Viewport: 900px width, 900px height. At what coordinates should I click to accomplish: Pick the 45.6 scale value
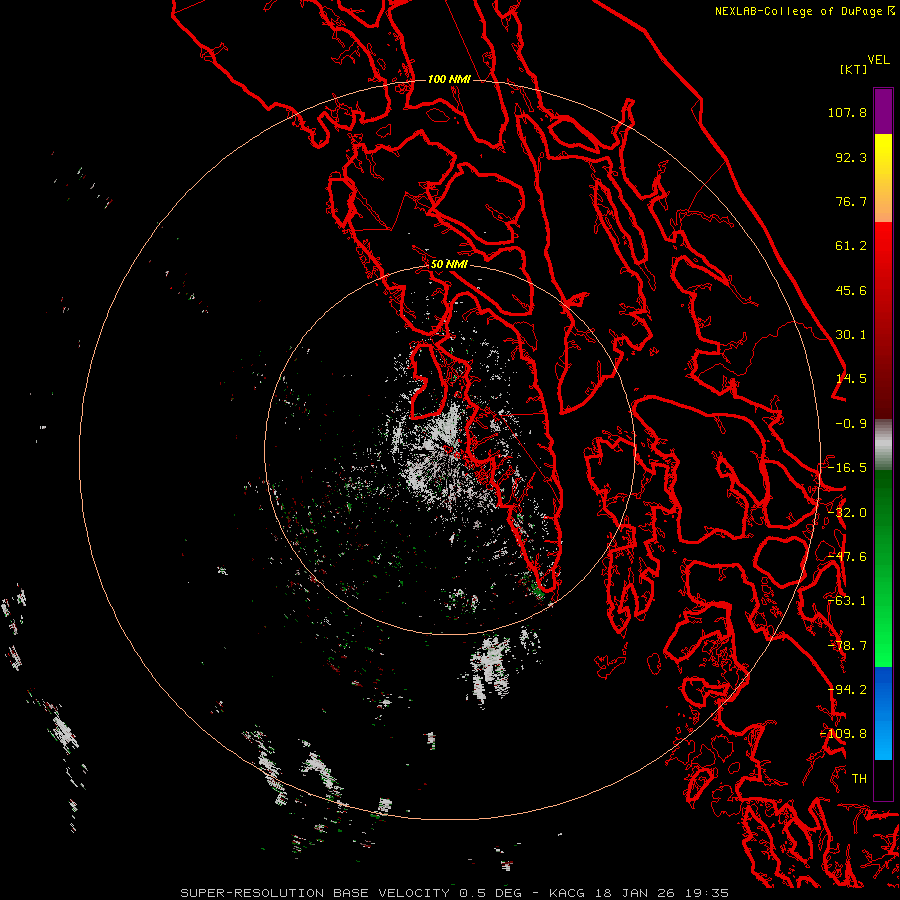click(x=851, y=290)
